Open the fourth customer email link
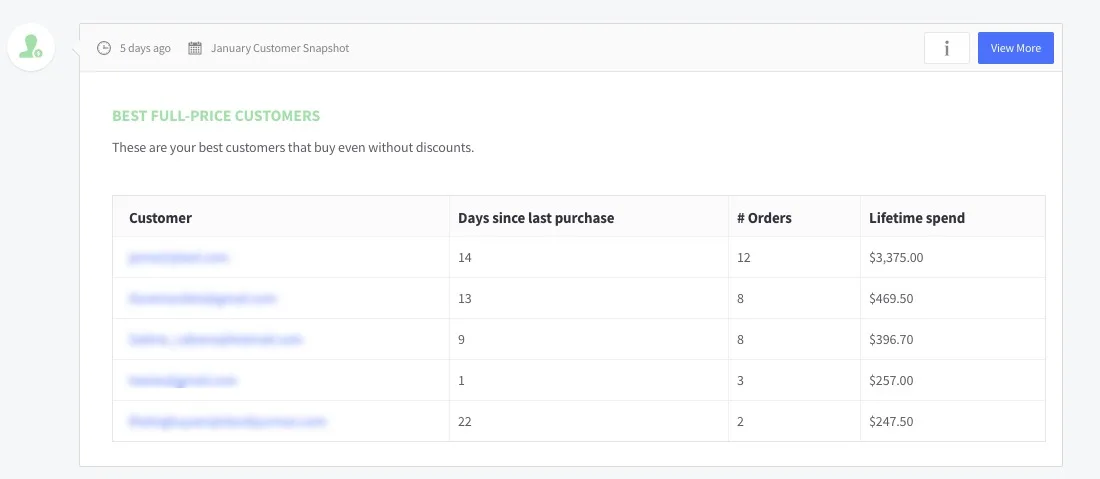 pos(182,381)
